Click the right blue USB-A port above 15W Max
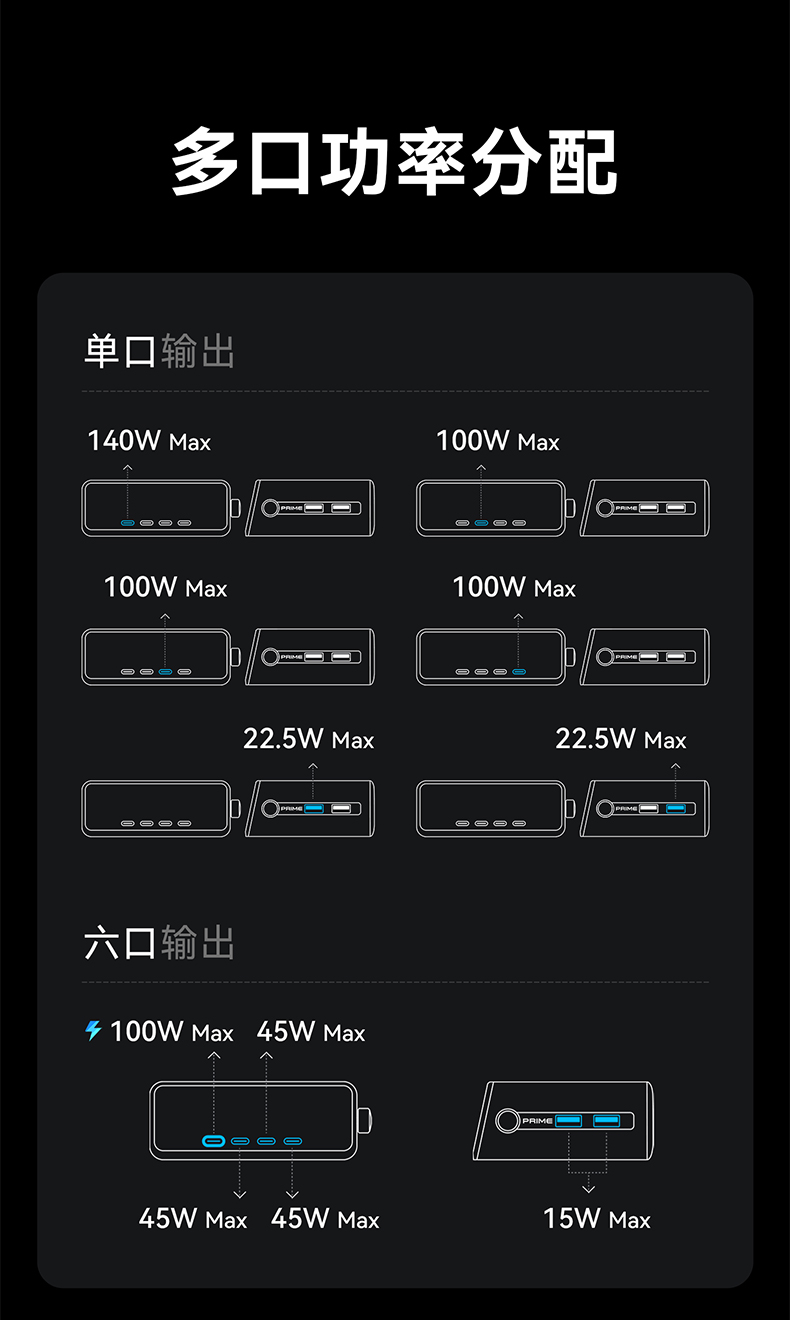This screenshot has height=1320, width=790. tap(606, 1120)
